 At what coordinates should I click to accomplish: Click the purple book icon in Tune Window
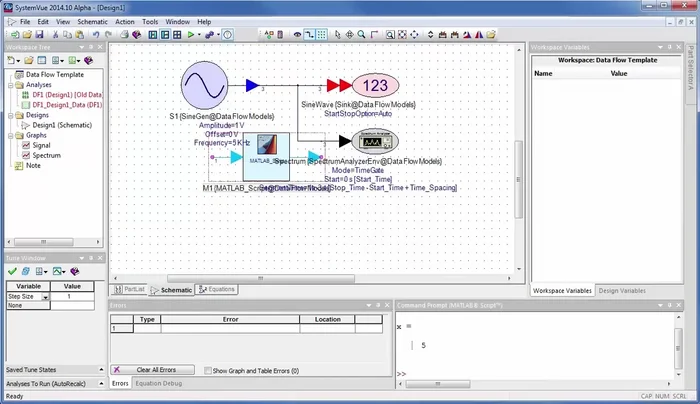75,271
